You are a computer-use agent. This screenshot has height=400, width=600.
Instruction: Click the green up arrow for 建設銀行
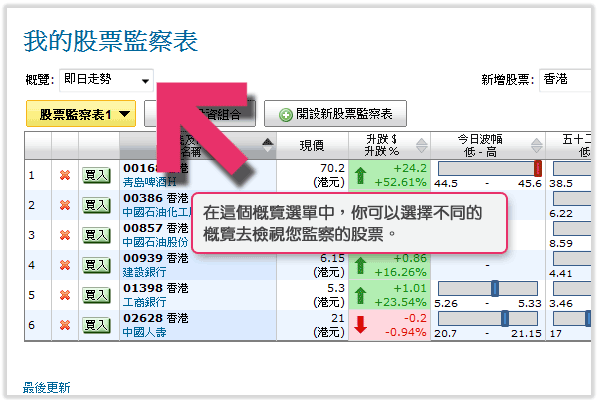pyautogui.click(x=360, y=265)
